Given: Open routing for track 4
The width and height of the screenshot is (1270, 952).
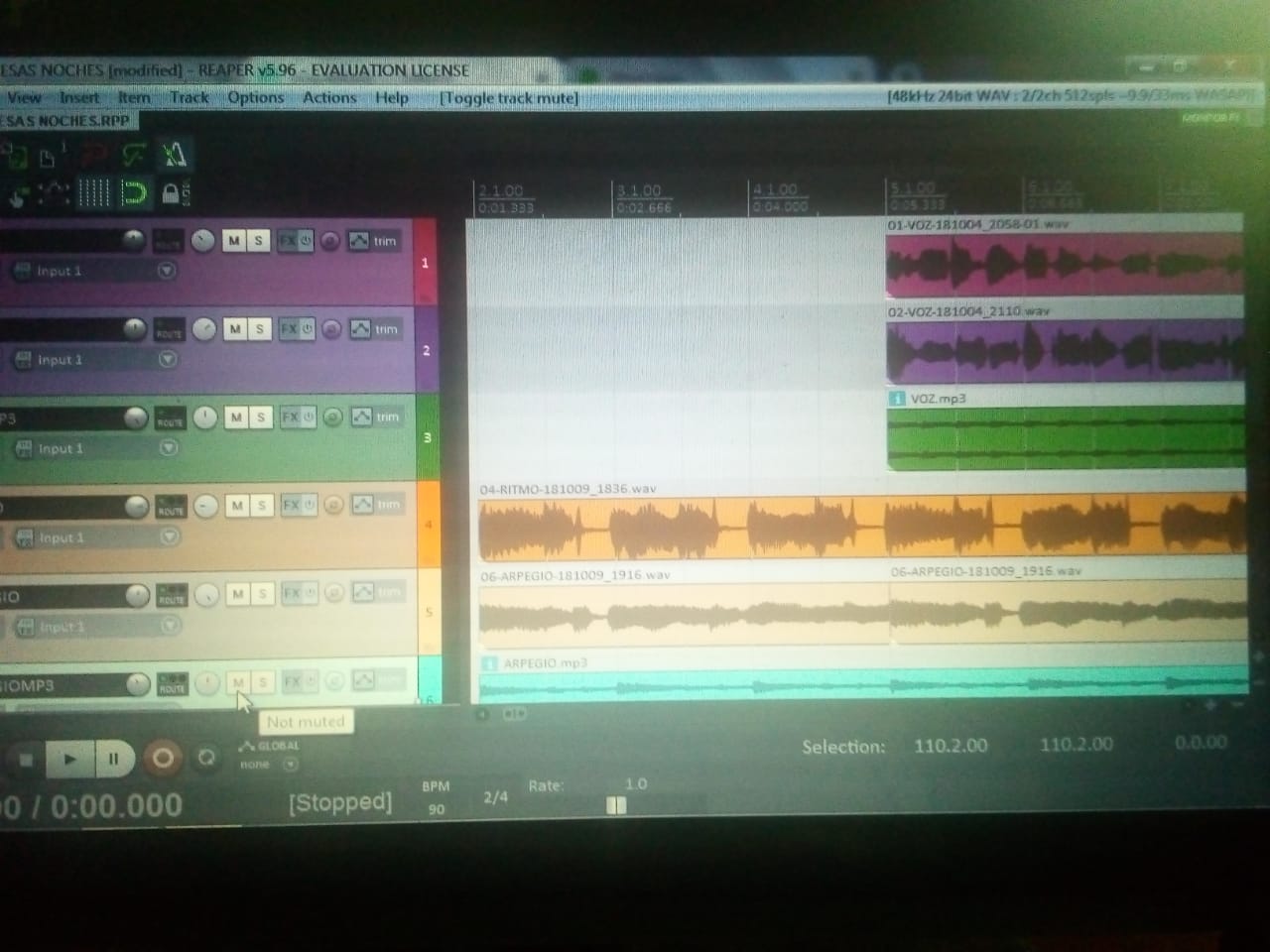Looking at the screenshot, I should [171, 507].
